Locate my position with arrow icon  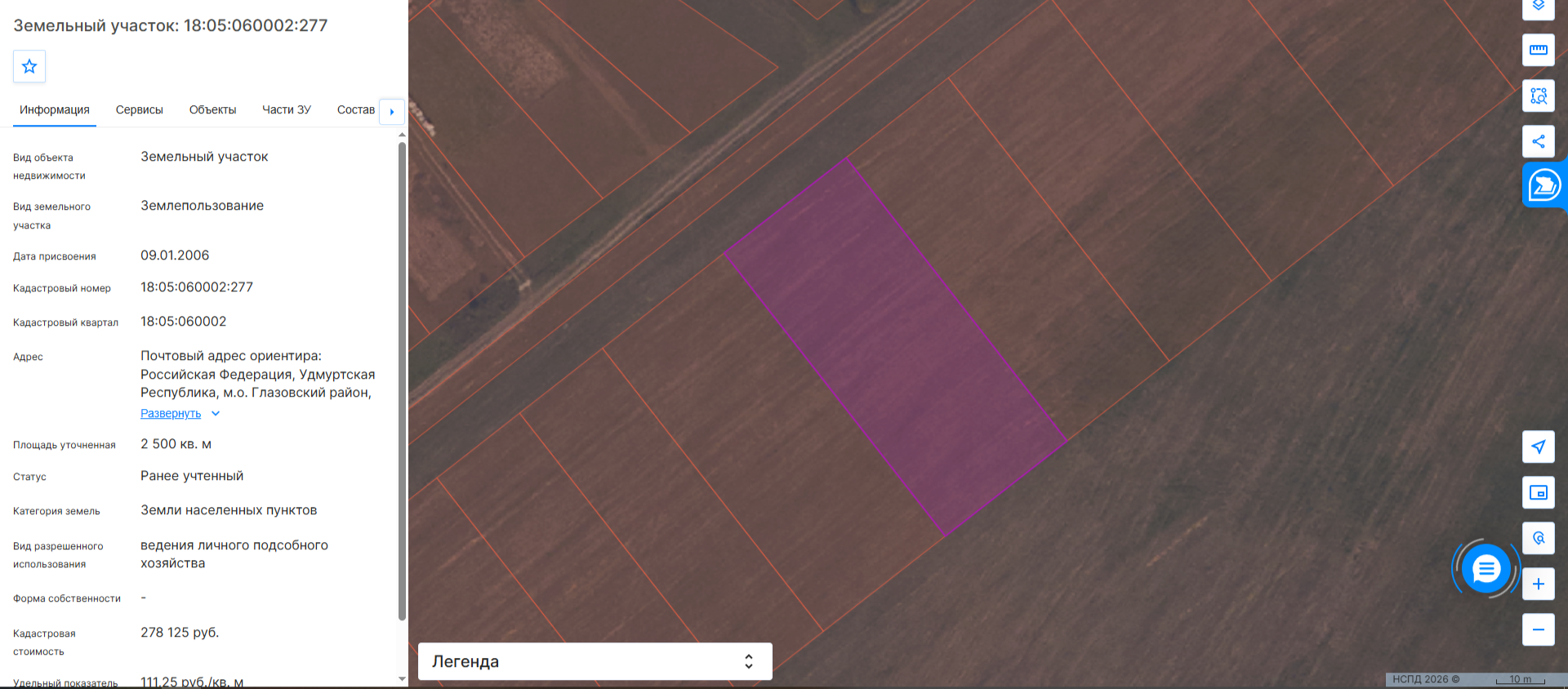click(x=1539, y=447)
